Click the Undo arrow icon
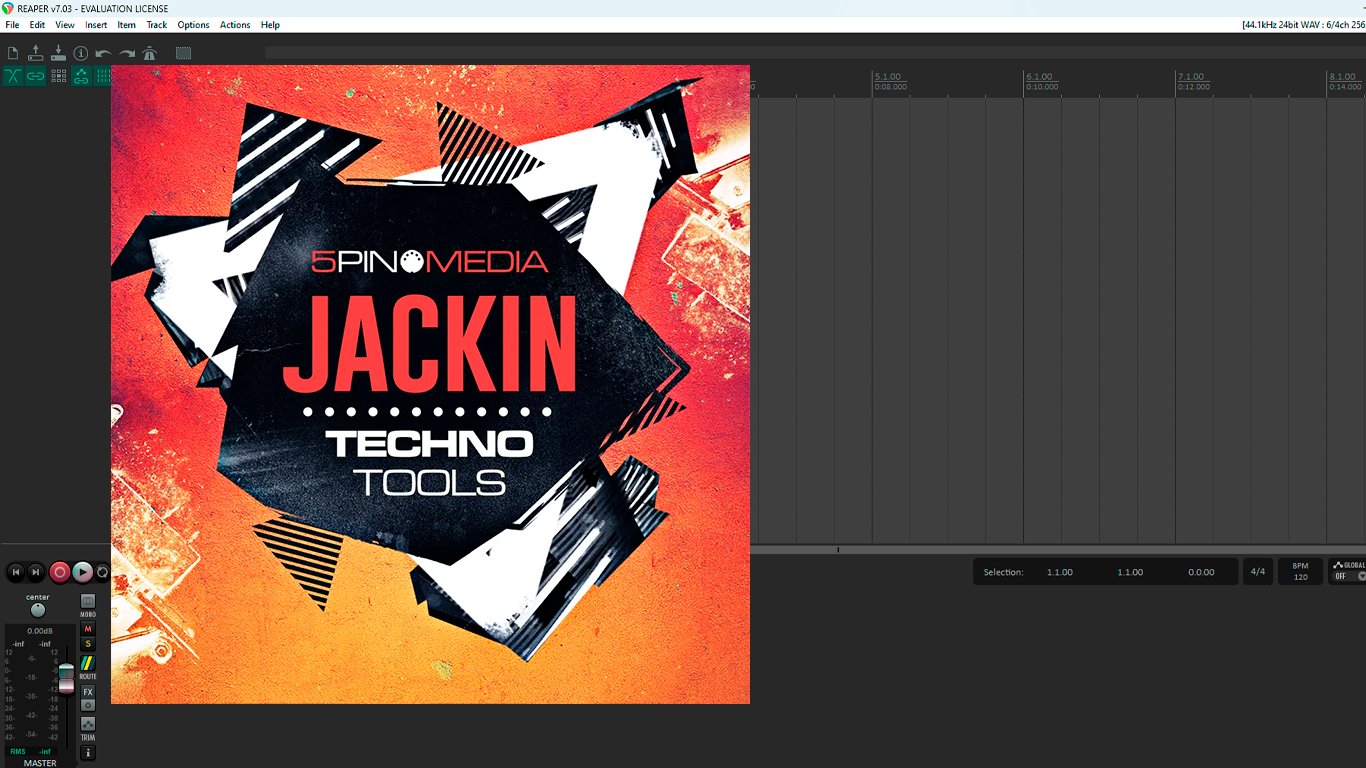 click(103, 53)
